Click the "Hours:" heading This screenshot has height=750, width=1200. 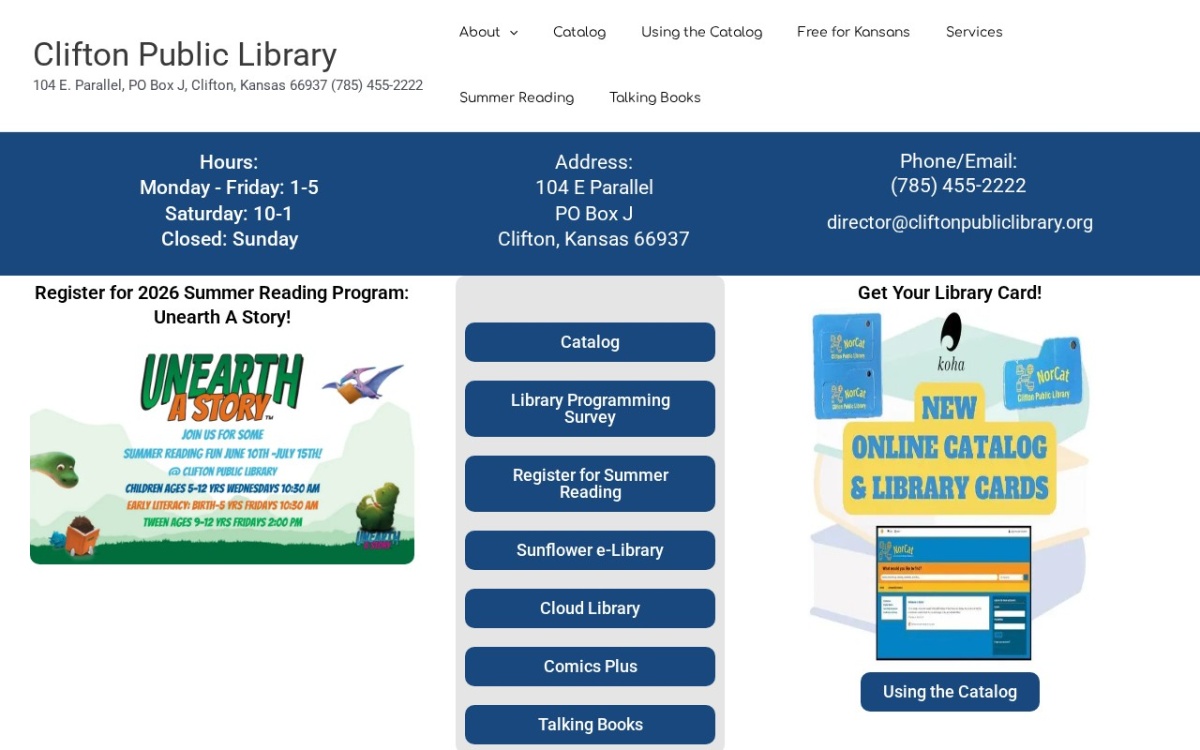coord(229,162)
